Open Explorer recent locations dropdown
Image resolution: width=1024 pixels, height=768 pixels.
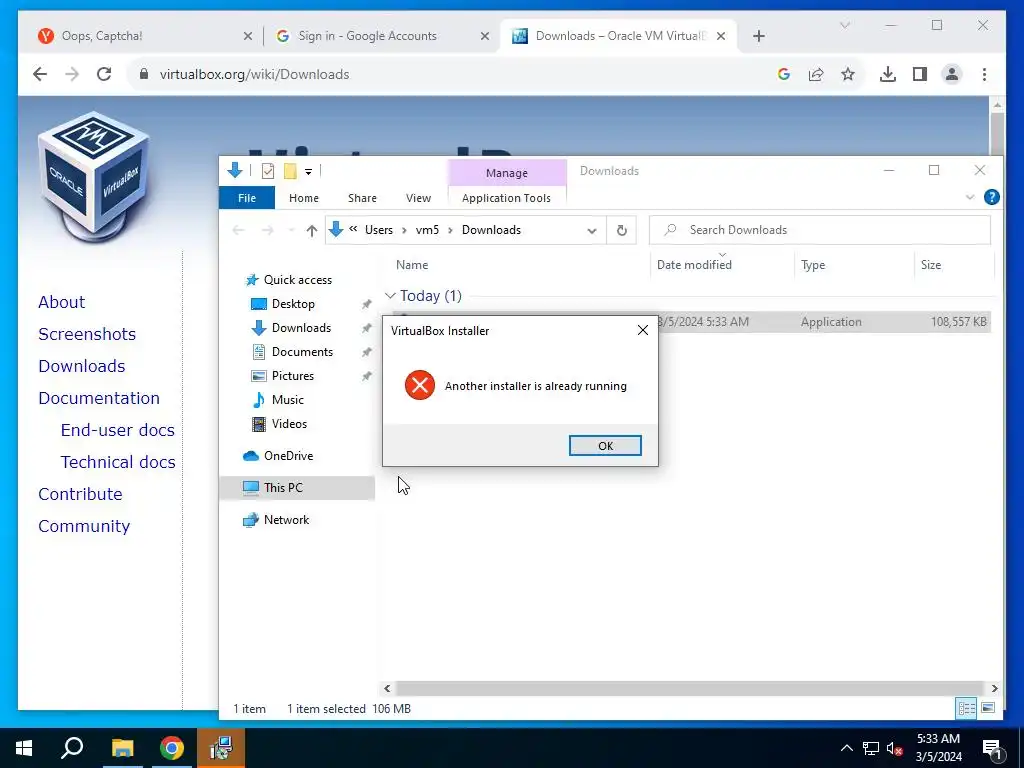(x=291, y=230)
